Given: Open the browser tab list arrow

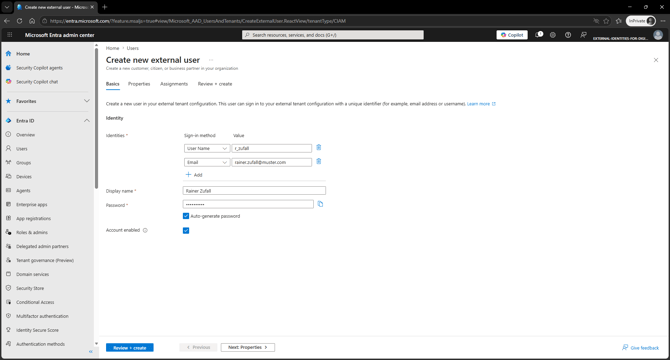Looking at the screenshot, I should [7, 7].
